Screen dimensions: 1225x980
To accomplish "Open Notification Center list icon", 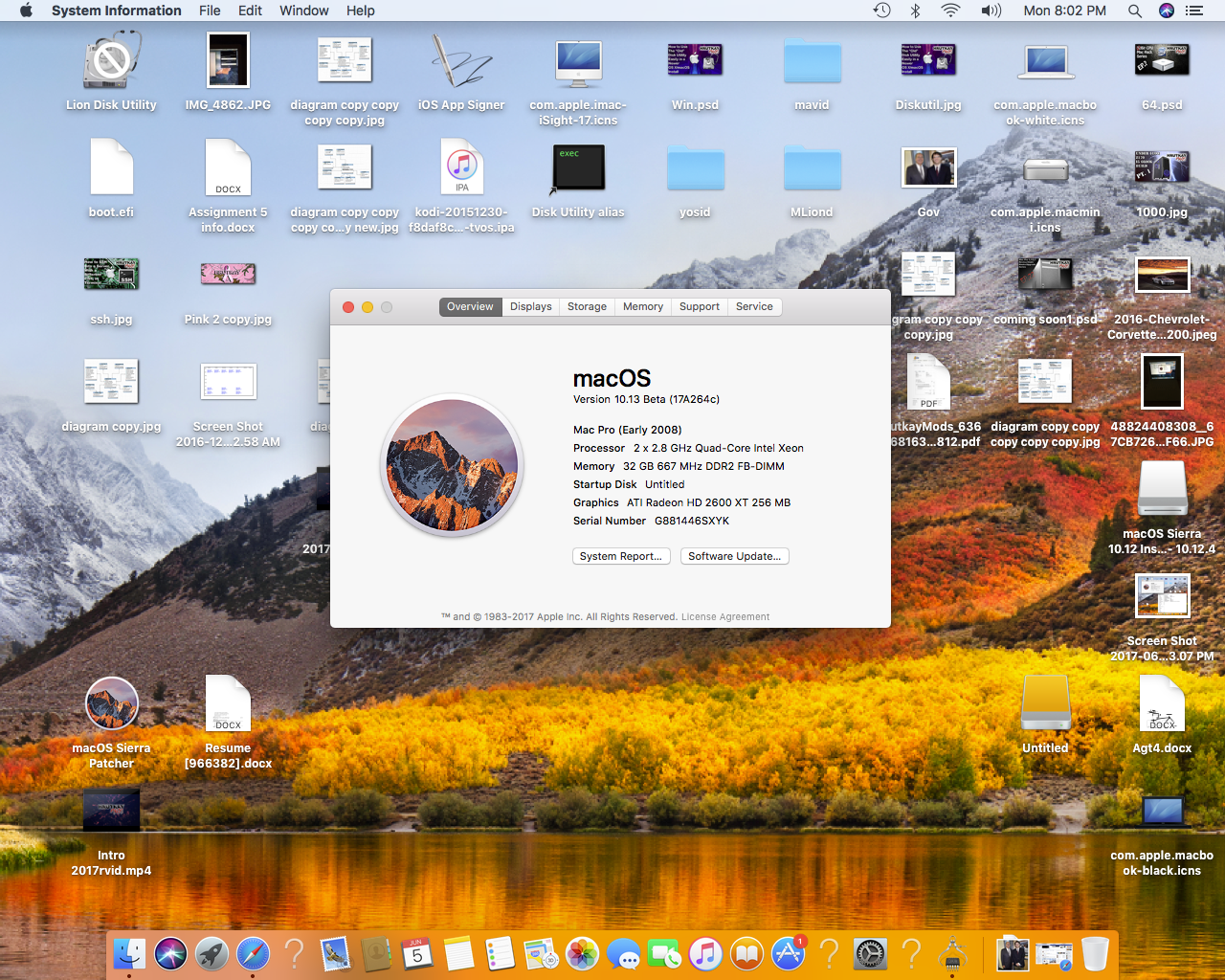I will (1194, 11).
